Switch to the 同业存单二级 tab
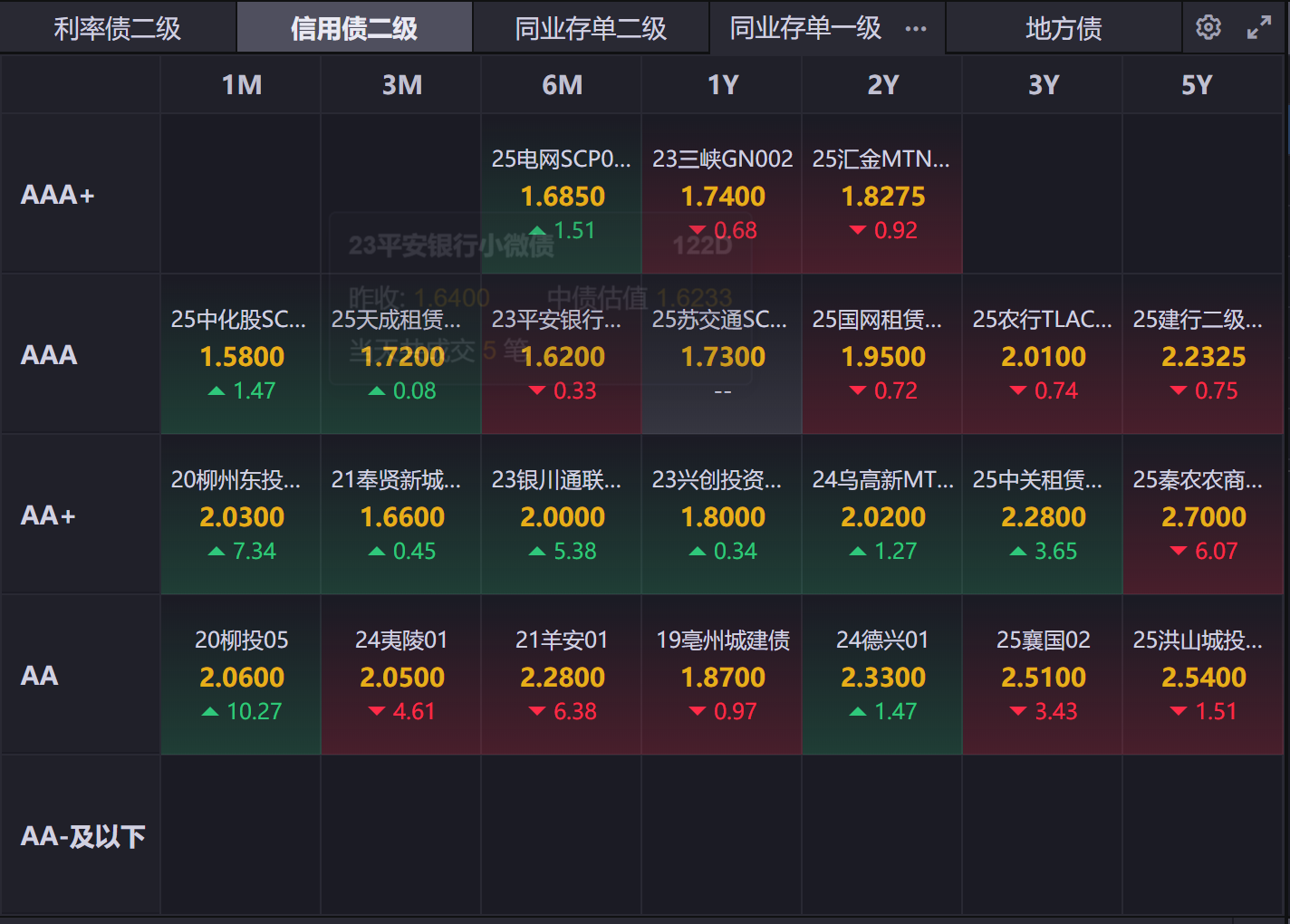This screenshot has height=924, width=1290. tap(591, 29)
